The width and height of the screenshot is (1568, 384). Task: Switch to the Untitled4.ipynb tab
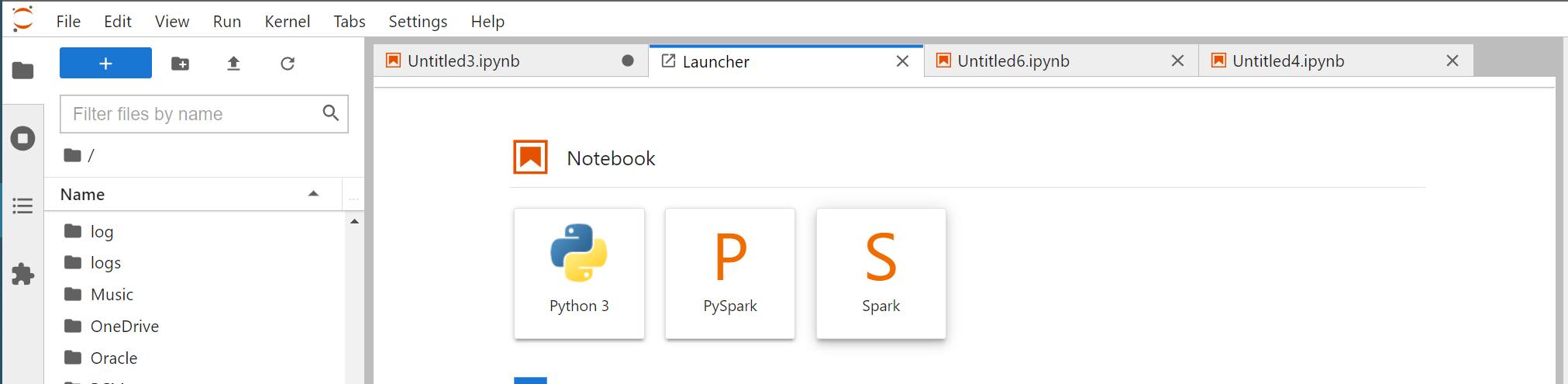1336,61
